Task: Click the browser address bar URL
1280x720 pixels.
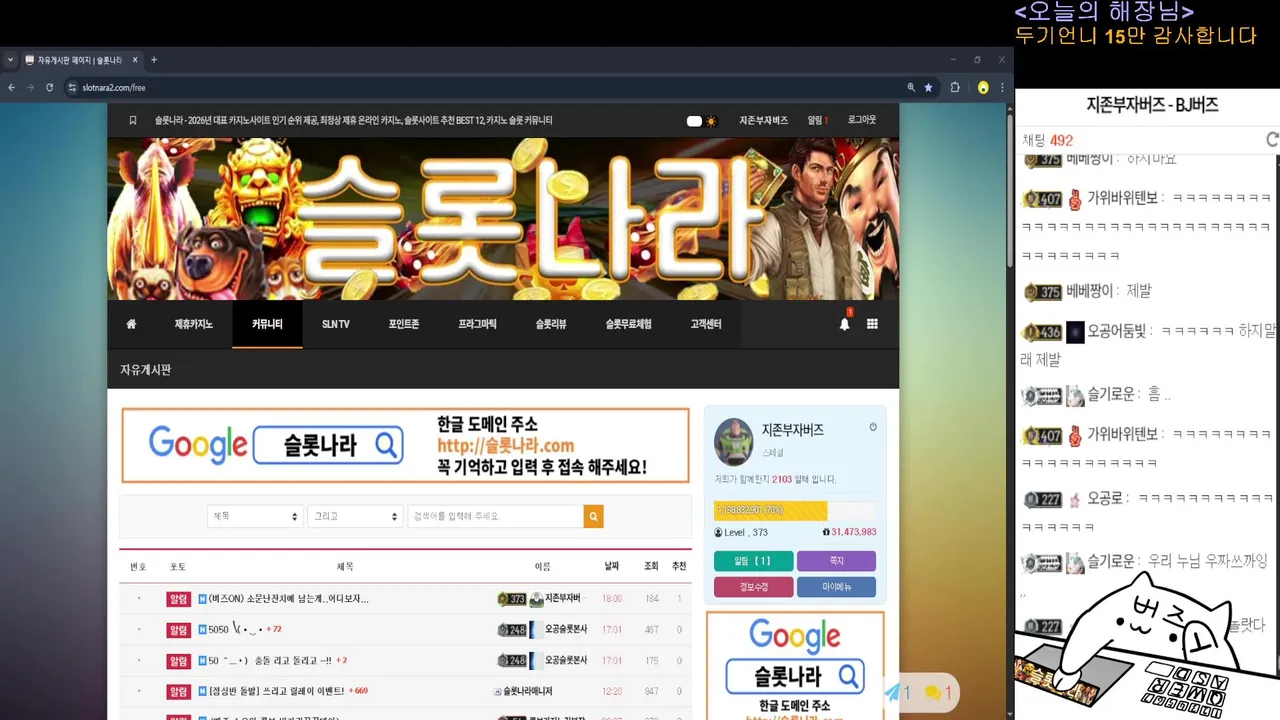Action: click(114, 88)
